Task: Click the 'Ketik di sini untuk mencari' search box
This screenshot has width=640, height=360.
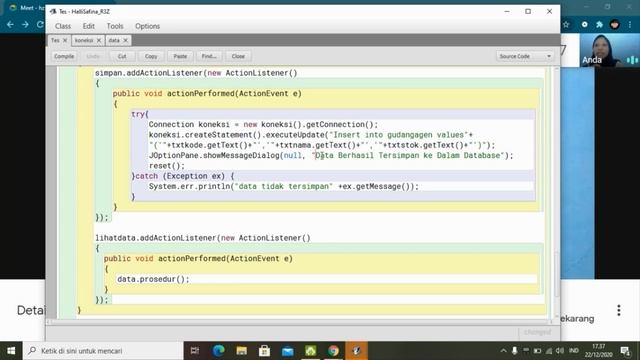Action: click(103, 351)
